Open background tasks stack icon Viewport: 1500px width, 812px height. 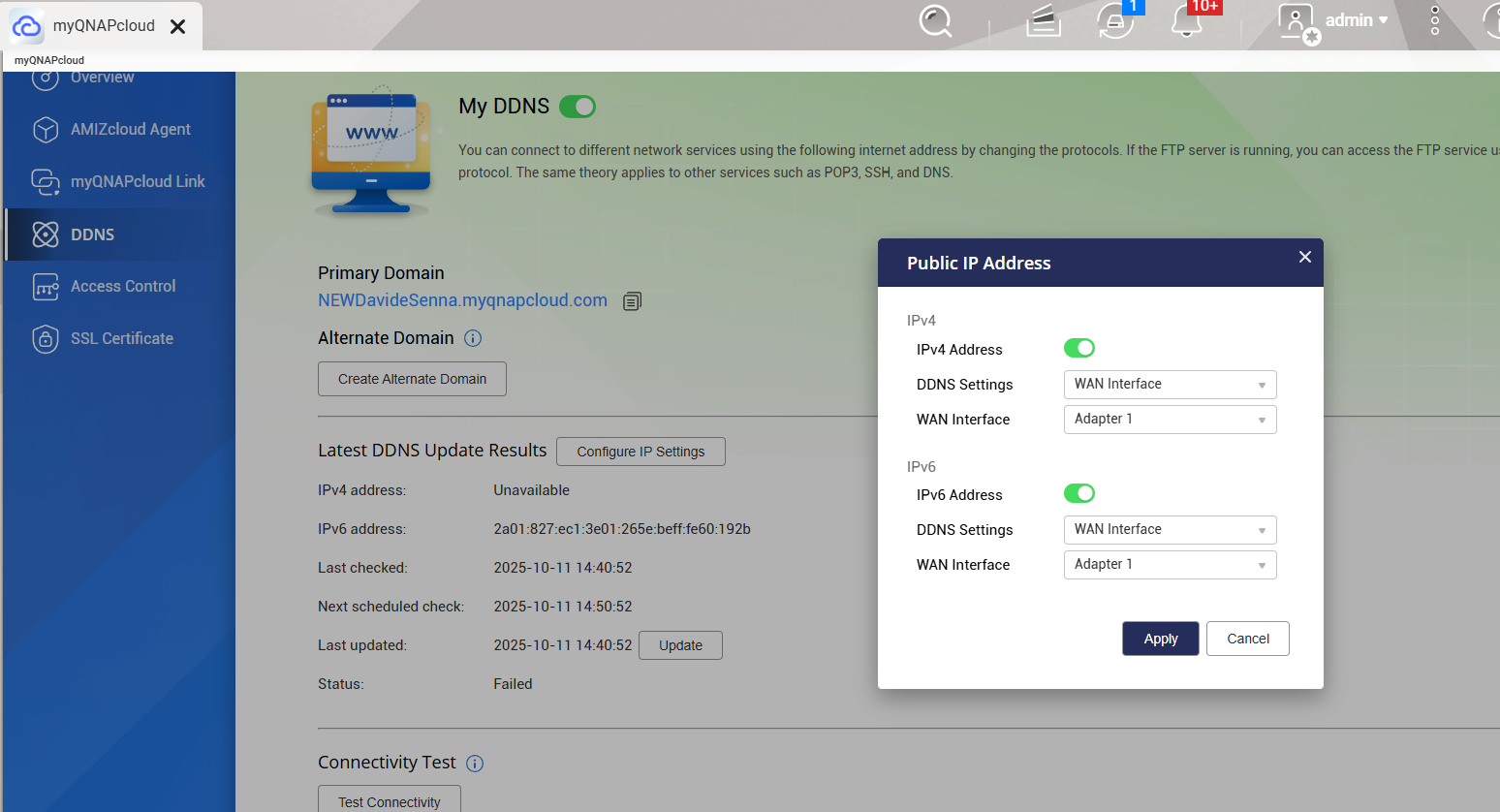point(1044,20)
